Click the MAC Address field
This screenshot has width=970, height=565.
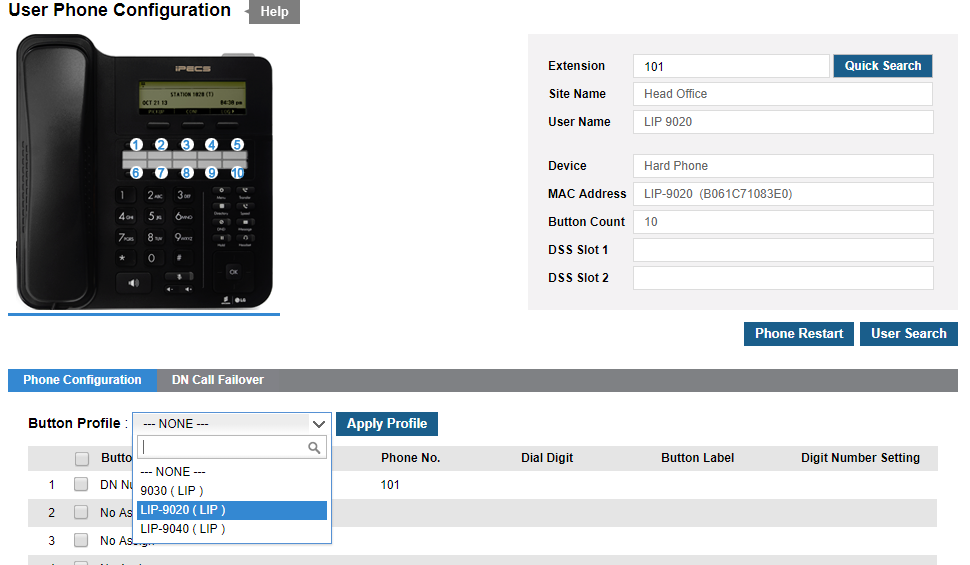783,194
